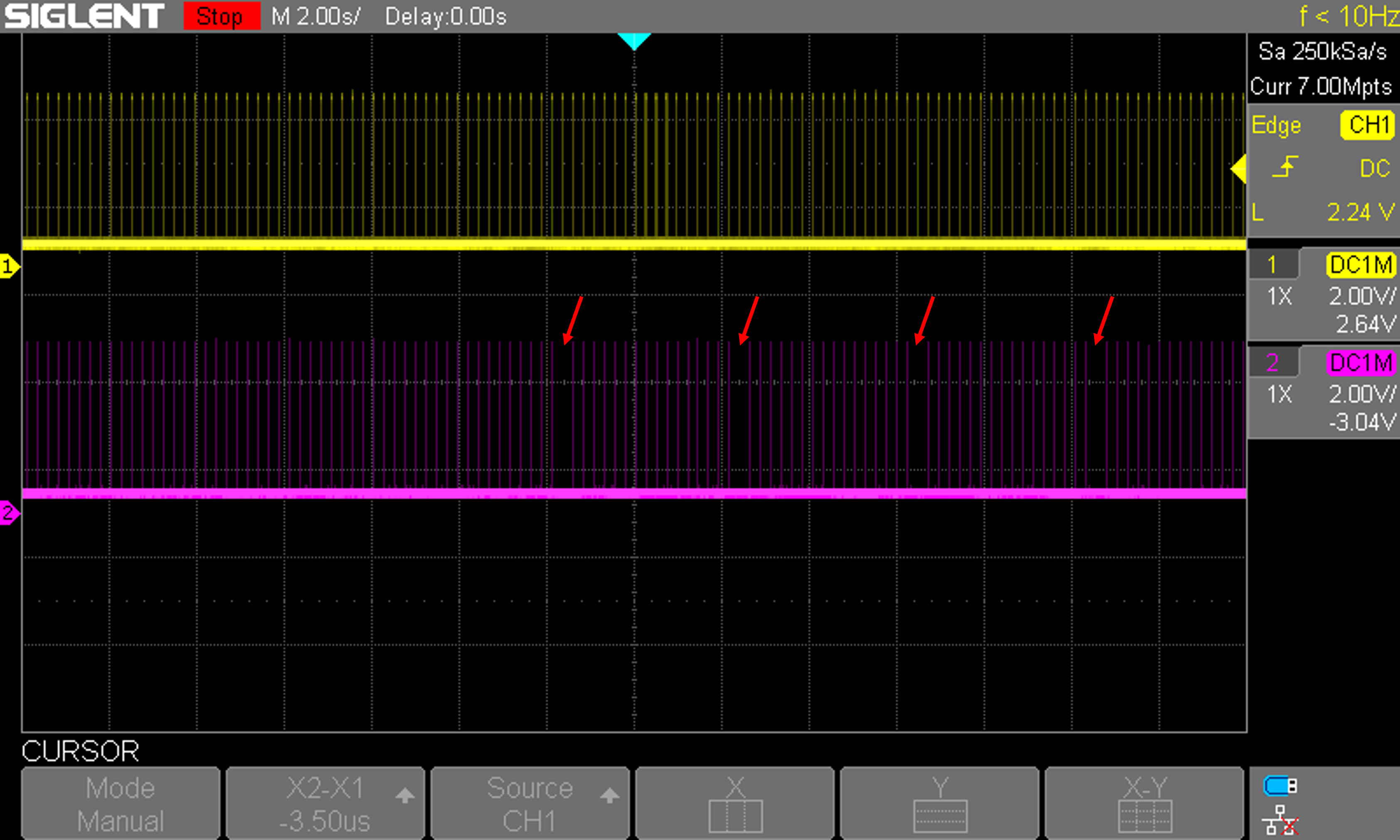The width and height of the screenshot is (1400, 840).
Task: Open the Source CH1 selector
Action: (530, 803)
